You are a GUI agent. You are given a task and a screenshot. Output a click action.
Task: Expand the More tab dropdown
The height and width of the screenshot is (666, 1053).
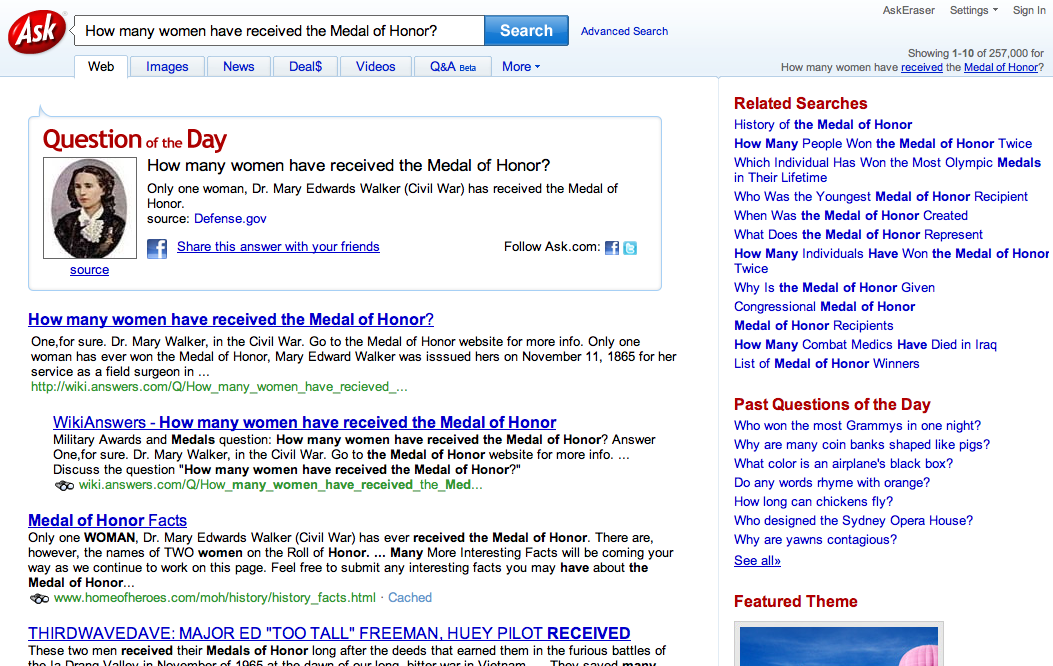[x=520, y=67]
